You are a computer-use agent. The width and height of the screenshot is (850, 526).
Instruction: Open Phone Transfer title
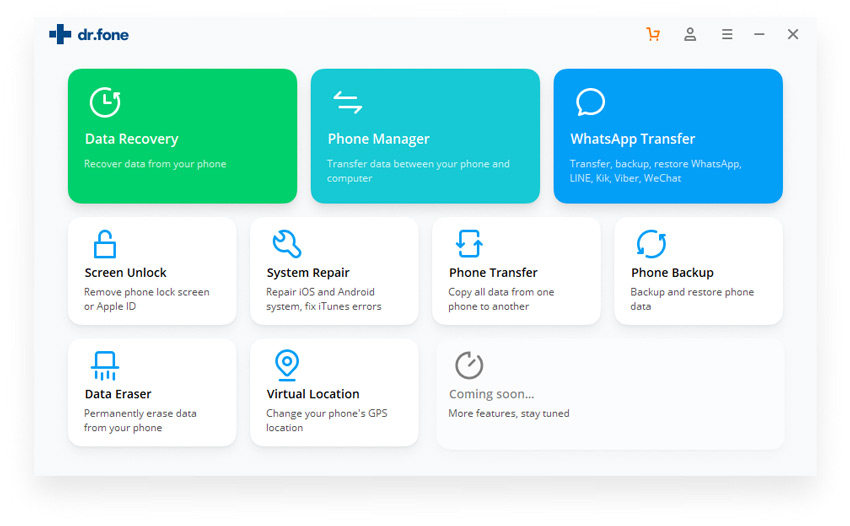coord(493,273)
